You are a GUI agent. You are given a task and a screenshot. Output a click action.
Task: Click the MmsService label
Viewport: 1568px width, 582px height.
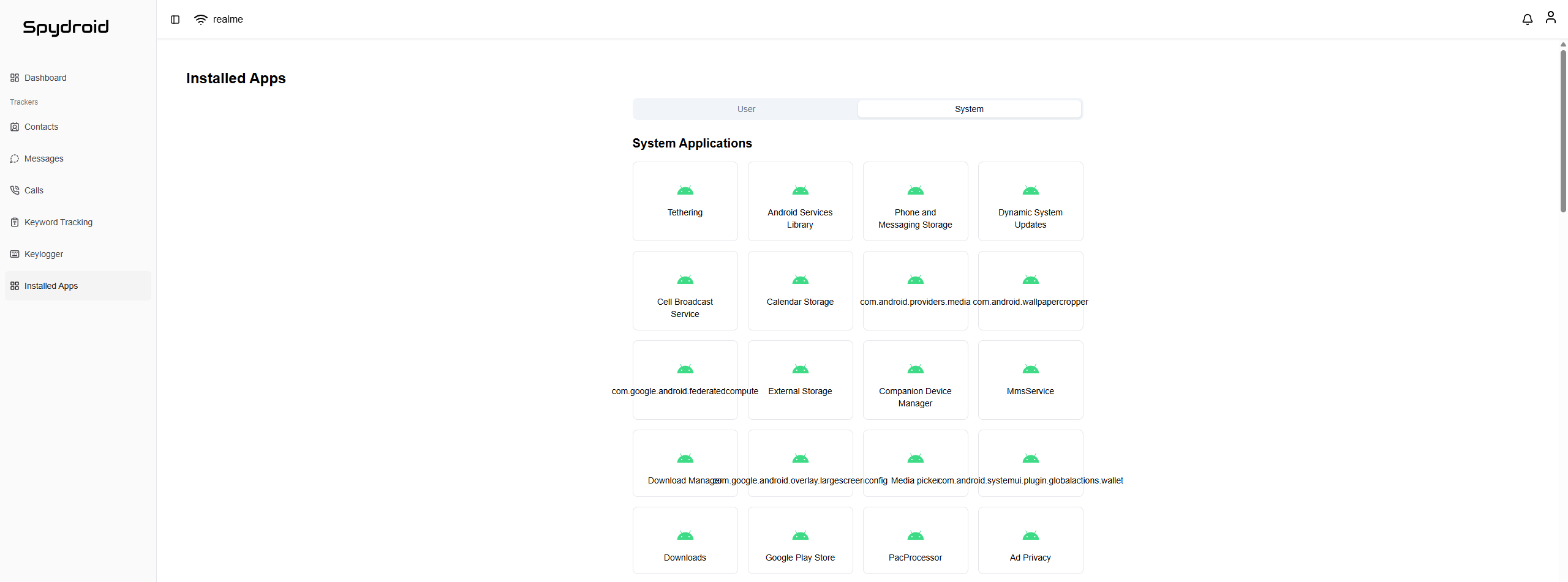click(1030, 391)
